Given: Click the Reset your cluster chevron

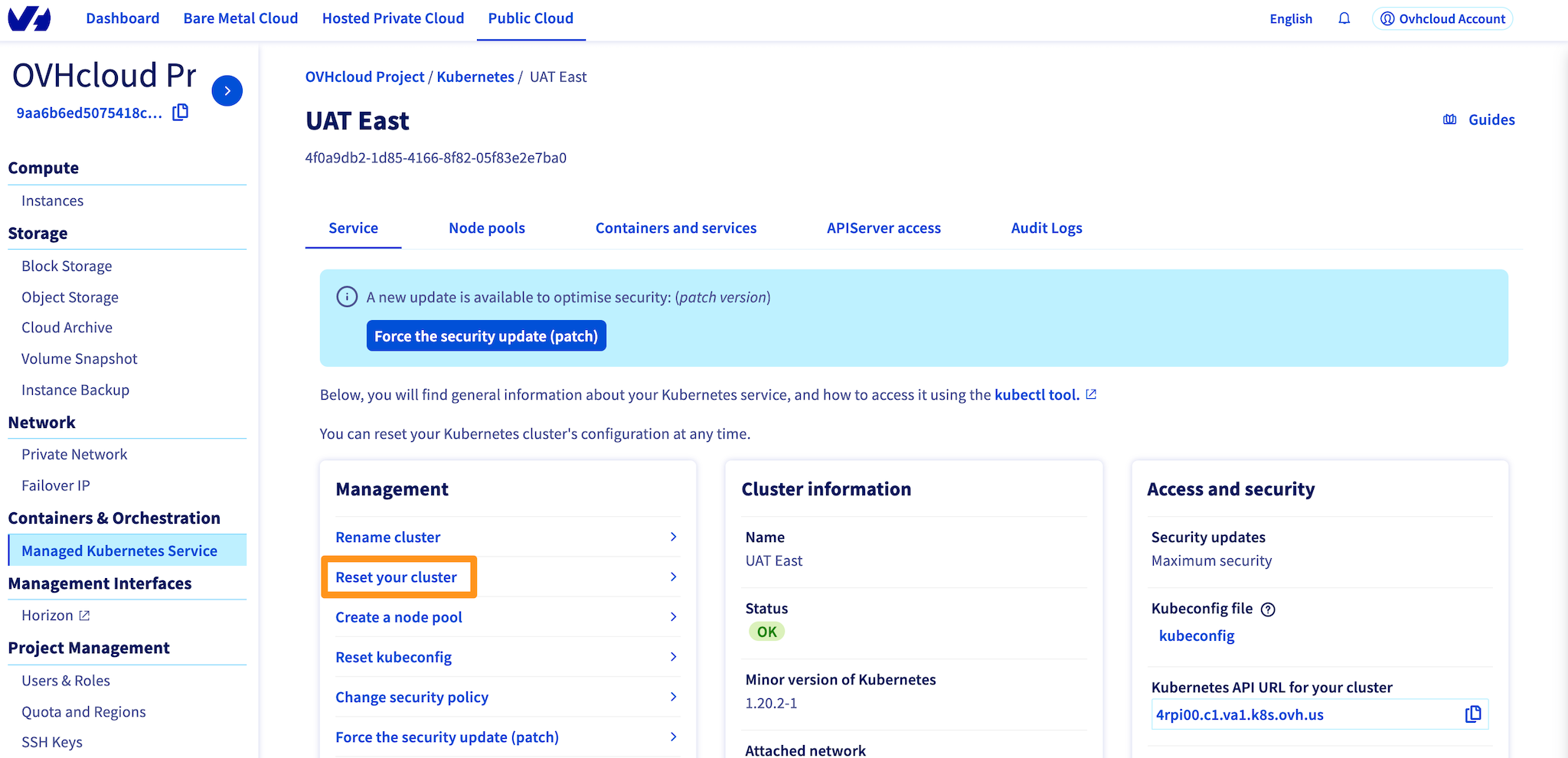Looking at the screenshot, I should tap(673, 577).
